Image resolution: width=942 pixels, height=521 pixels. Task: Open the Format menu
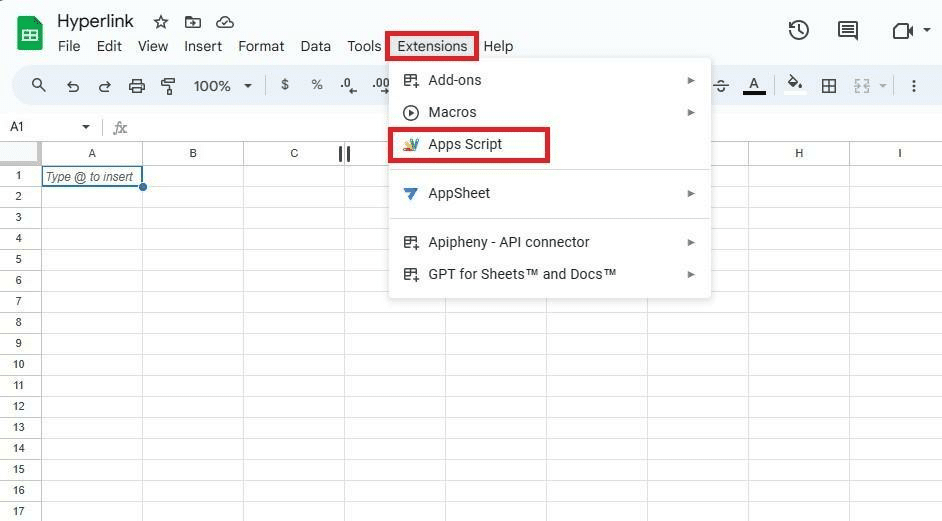click(x=261, y=46)
